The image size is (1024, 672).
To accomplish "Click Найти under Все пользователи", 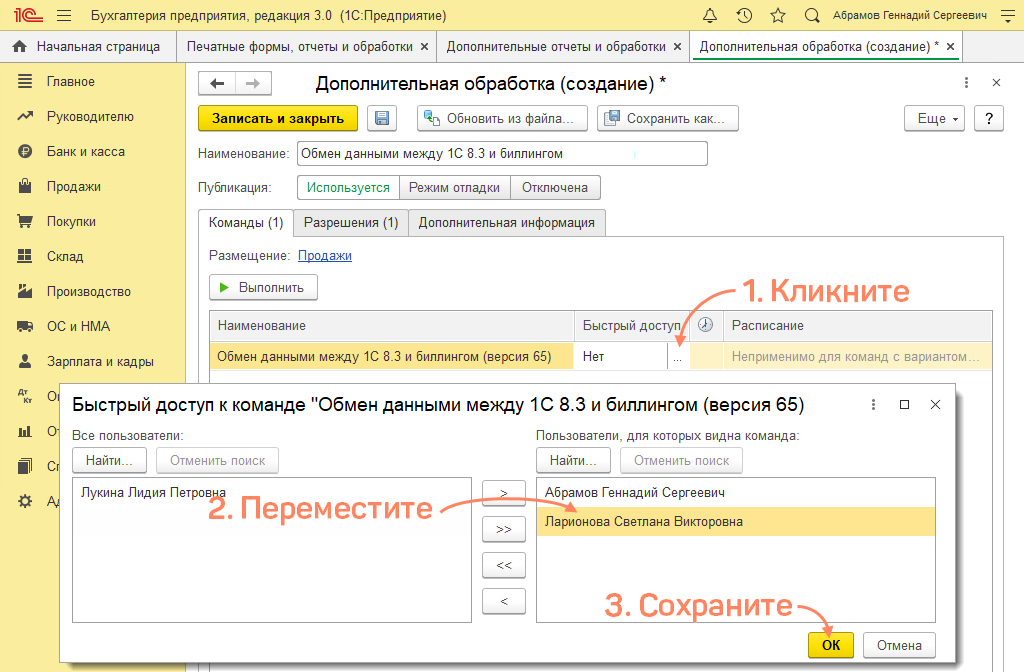I will click(x=109, y=460).
